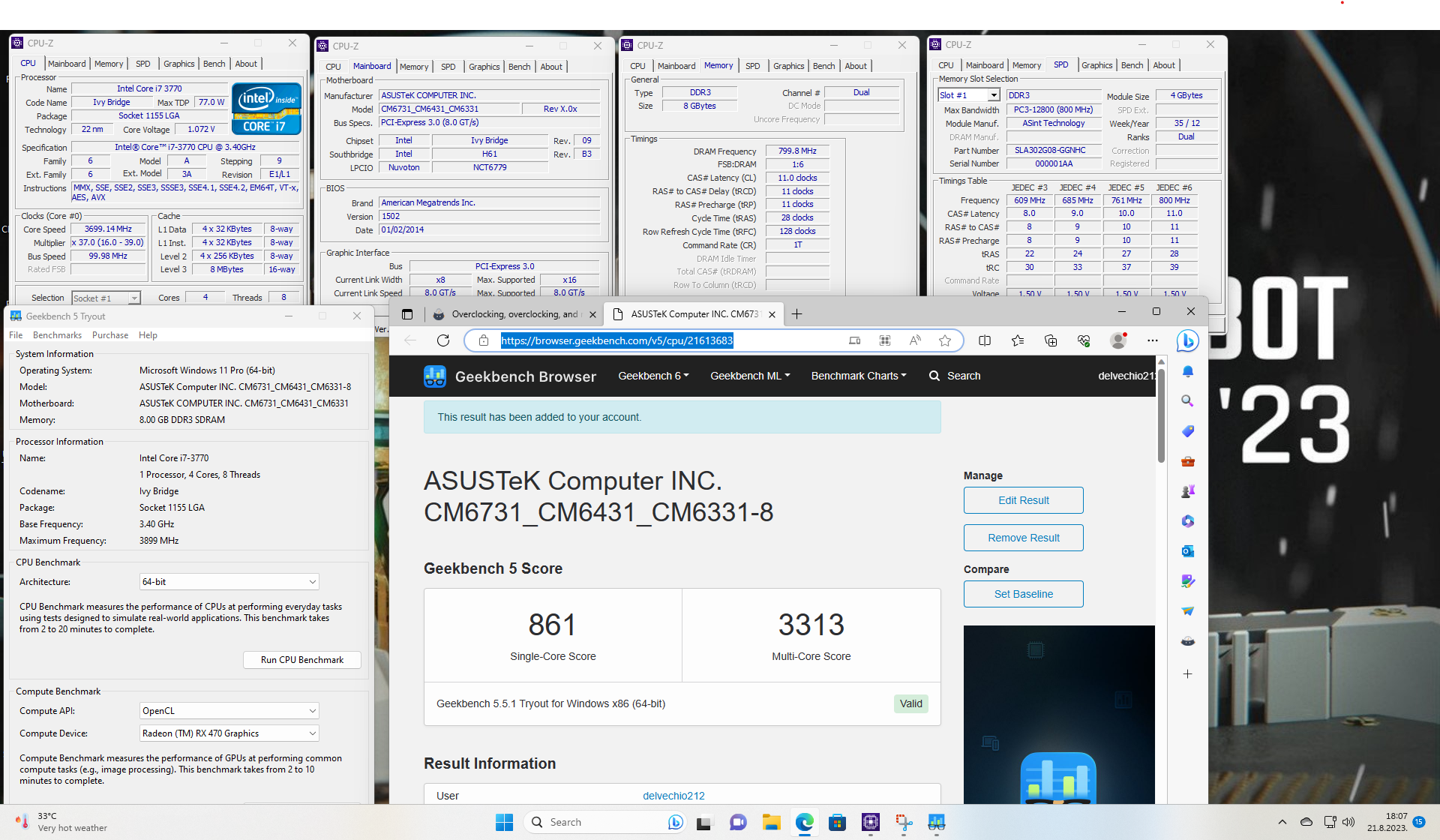The image size is (1440, 840).
Task: Open the read aloud icon in address bar
Action: point(915,340)
